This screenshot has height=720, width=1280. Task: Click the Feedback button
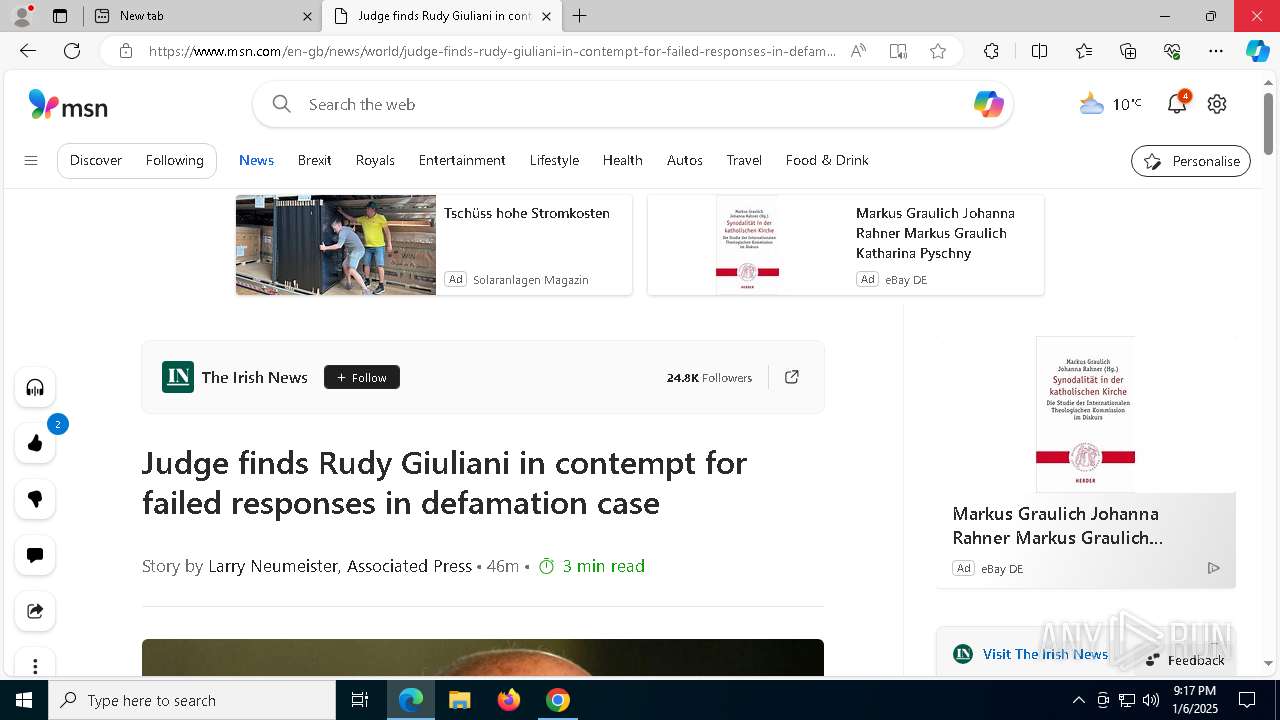coord(1185,660)
